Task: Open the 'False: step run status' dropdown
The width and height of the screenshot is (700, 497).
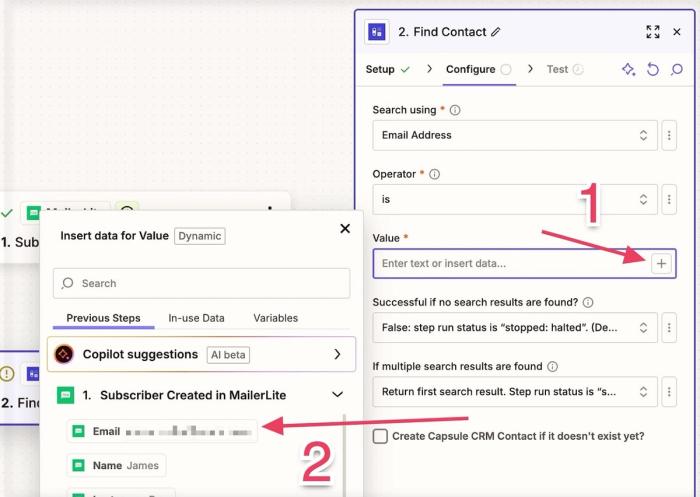Action: [515, 327]
